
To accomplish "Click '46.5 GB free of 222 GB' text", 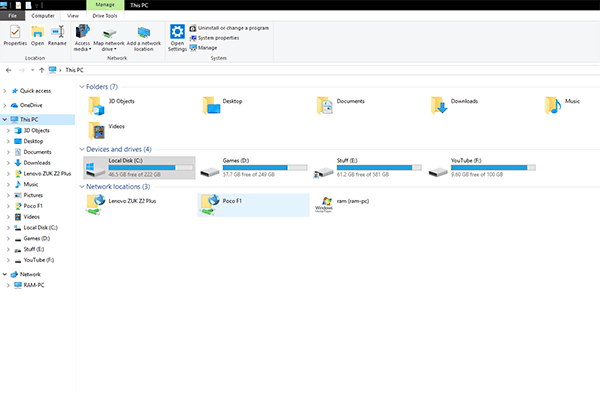I will pos(134,175).
